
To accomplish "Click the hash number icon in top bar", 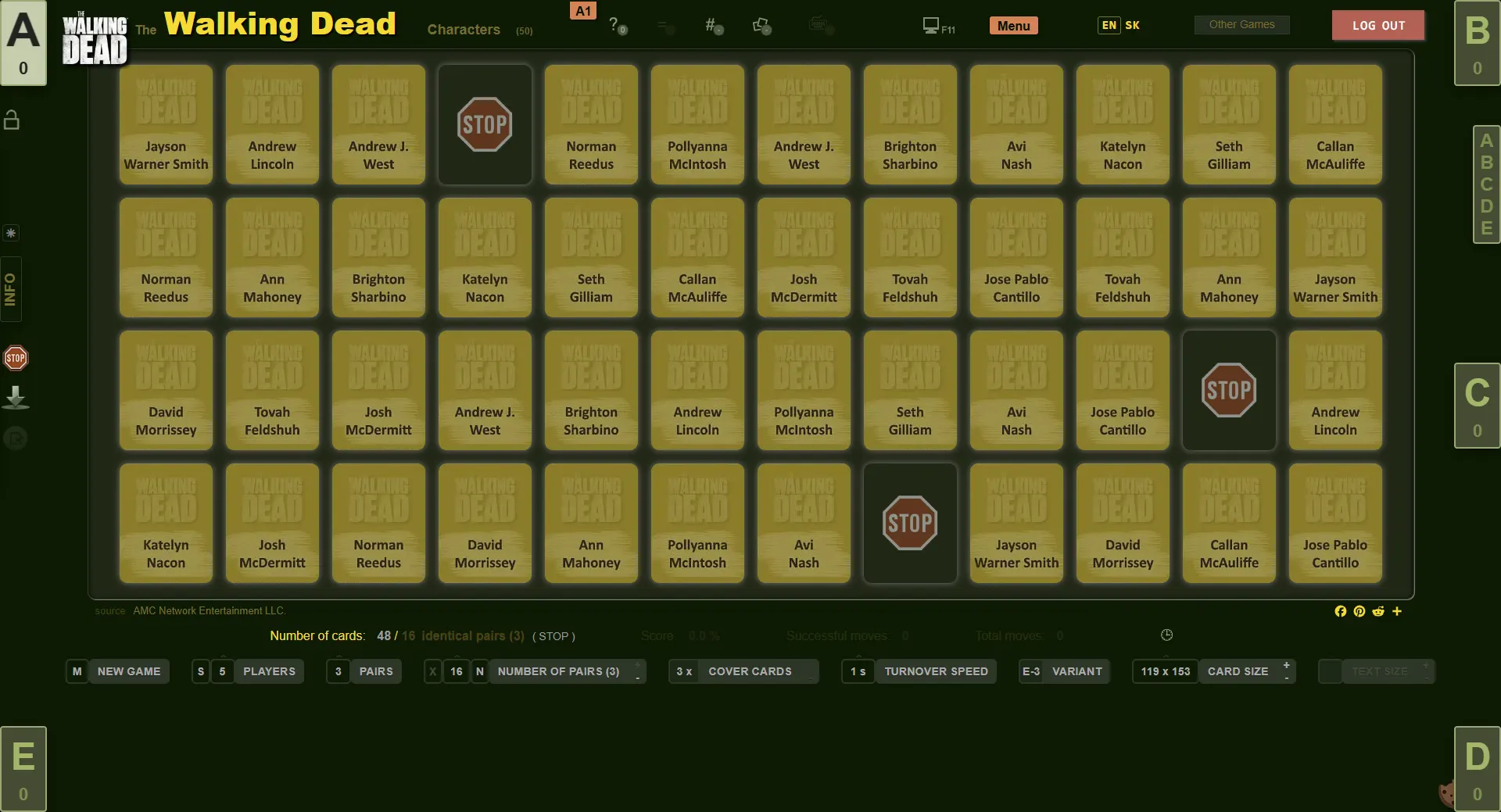I will pos(712,26).
